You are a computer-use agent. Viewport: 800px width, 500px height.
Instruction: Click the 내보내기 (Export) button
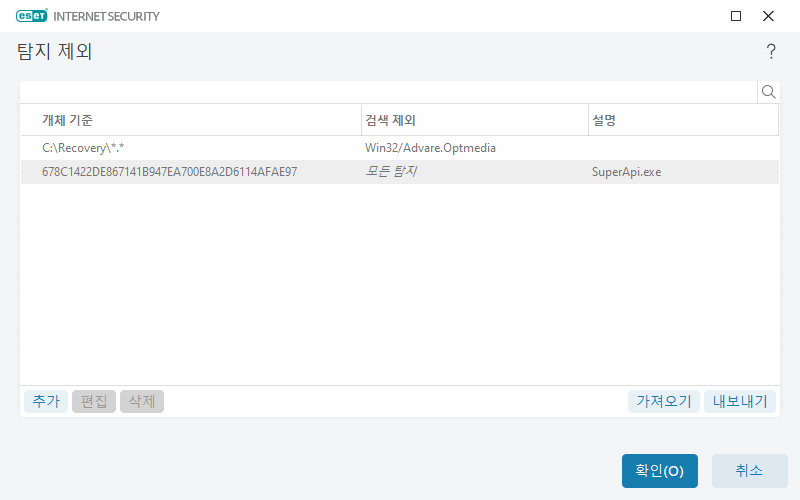coord(740,401)
